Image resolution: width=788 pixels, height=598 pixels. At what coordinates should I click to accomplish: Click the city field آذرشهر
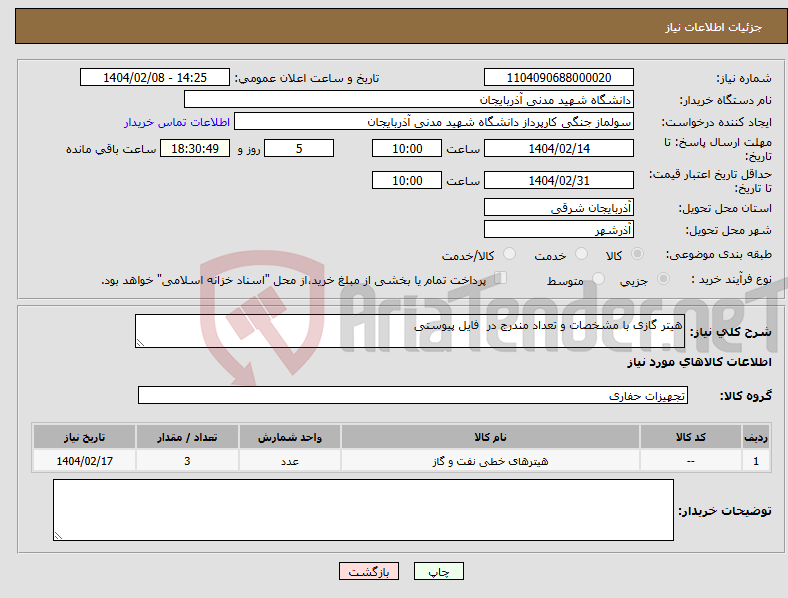point(559,230)
